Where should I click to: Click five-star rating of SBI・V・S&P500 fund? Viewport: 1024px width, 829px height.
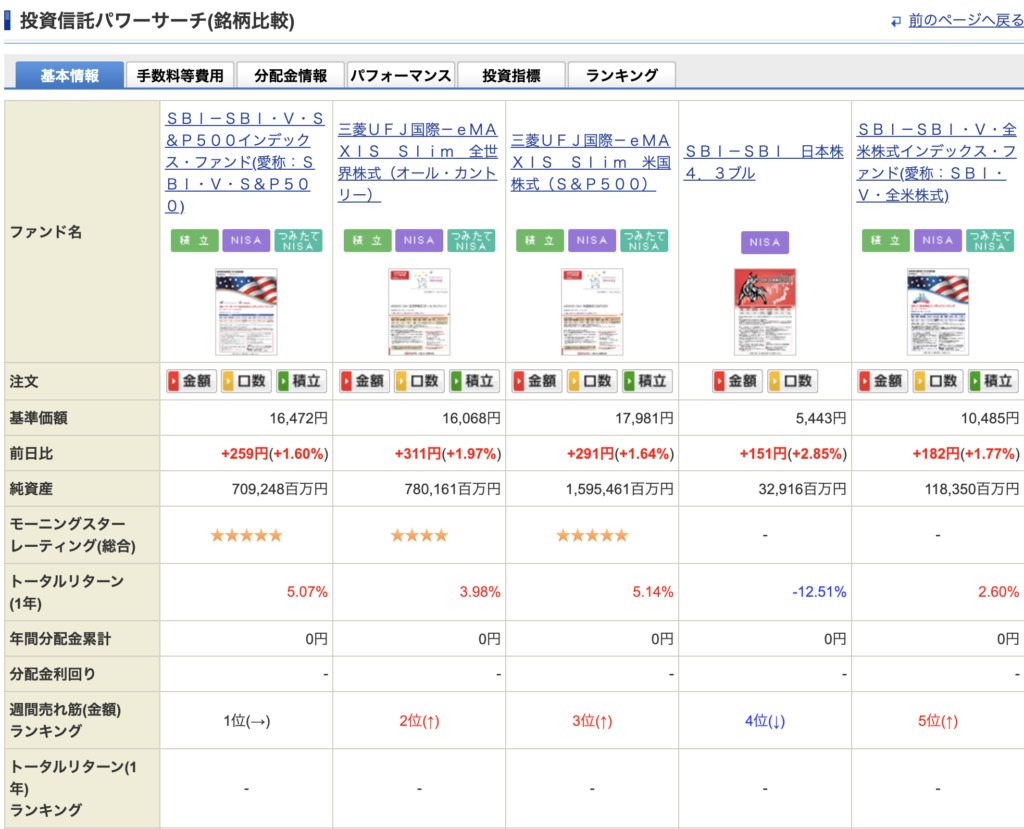coord(246,536)
